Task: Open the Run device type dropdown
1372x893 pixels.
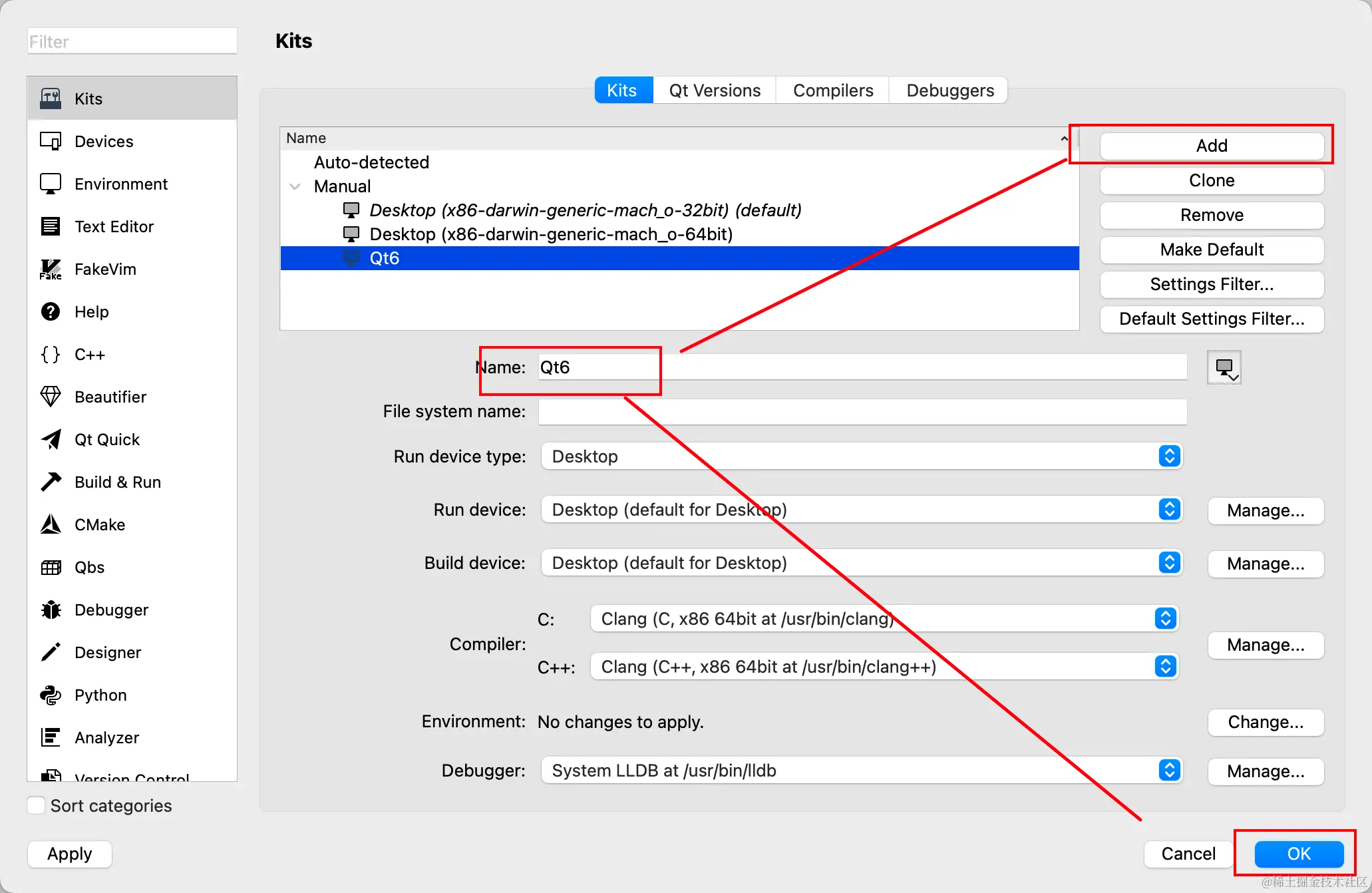Action: [x=1168, y=456]
